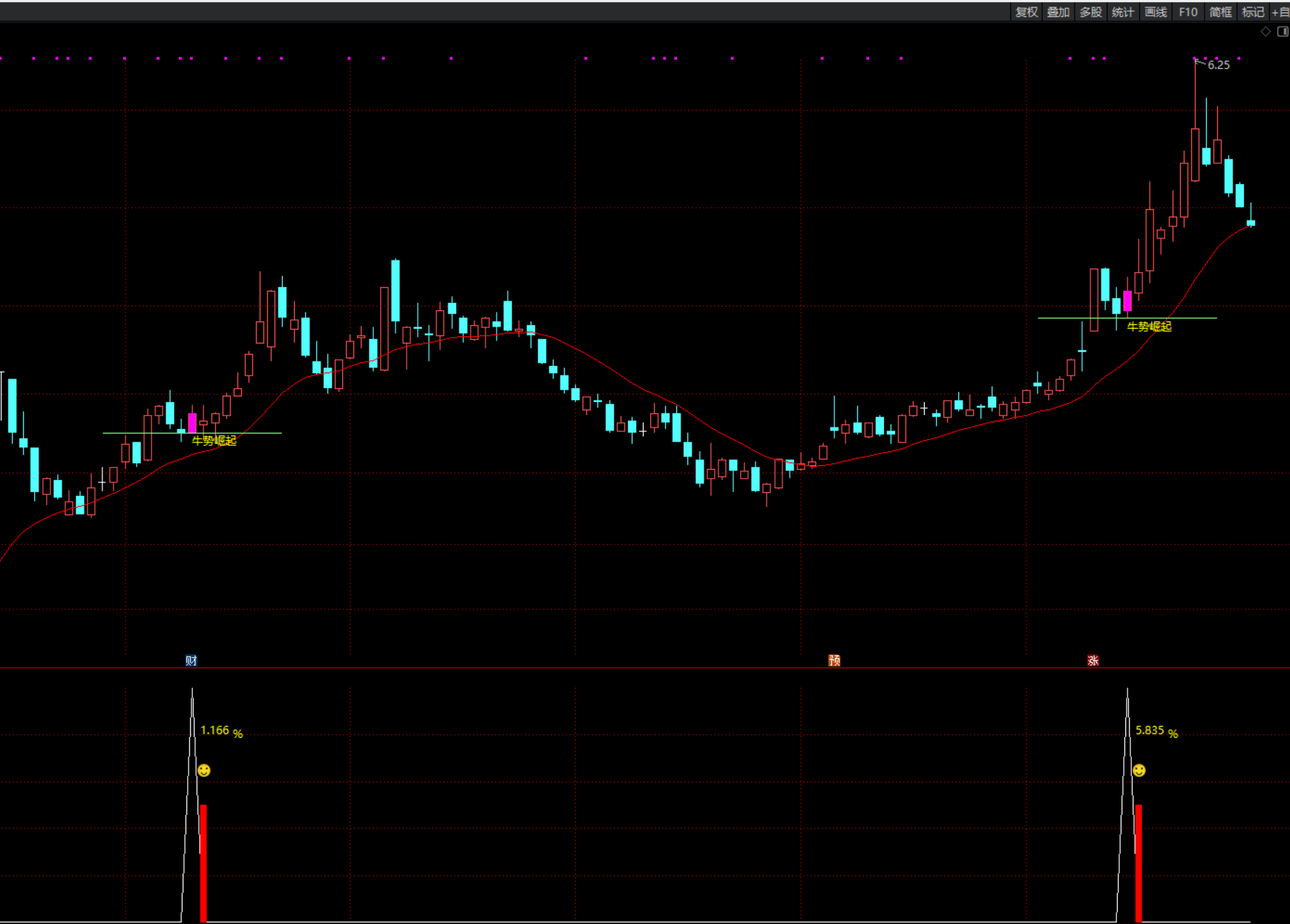Screen dimensions: 1290x924
Task: Click the red 涨 event marker
Action: 1093,660
